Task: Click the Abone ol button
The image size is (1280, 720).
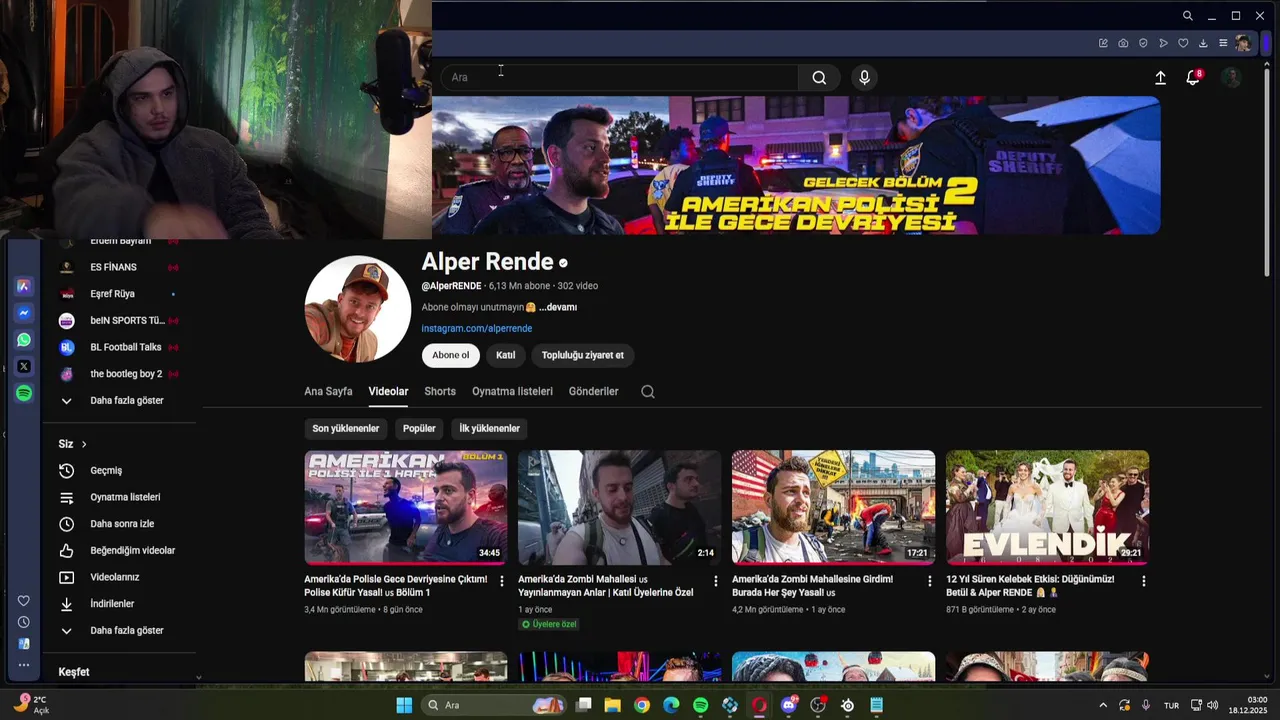Action: pyautogui.click(x=451, y=355)
